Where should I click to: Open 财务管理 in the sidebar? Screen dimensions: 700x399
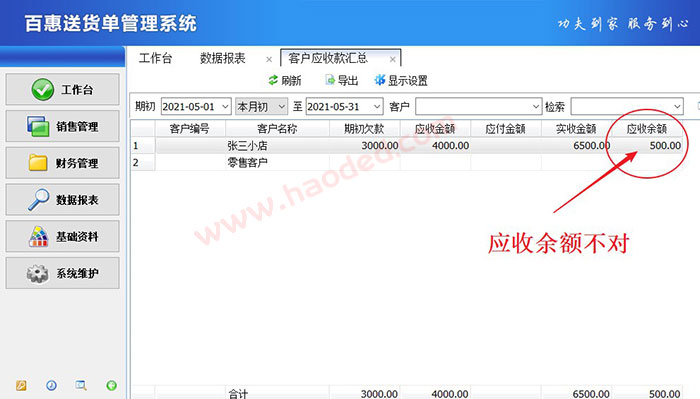tap(62, 163)
